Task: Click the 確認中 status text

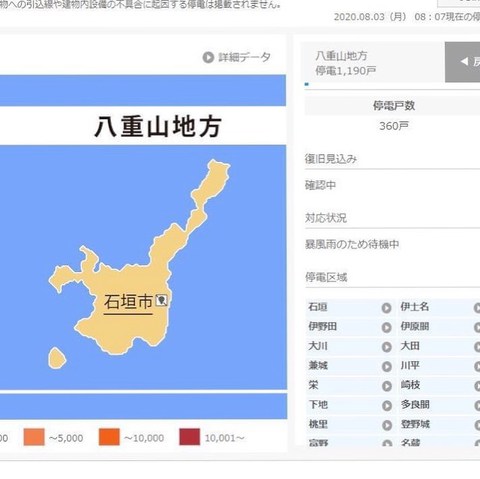Action: click(320, 185)
